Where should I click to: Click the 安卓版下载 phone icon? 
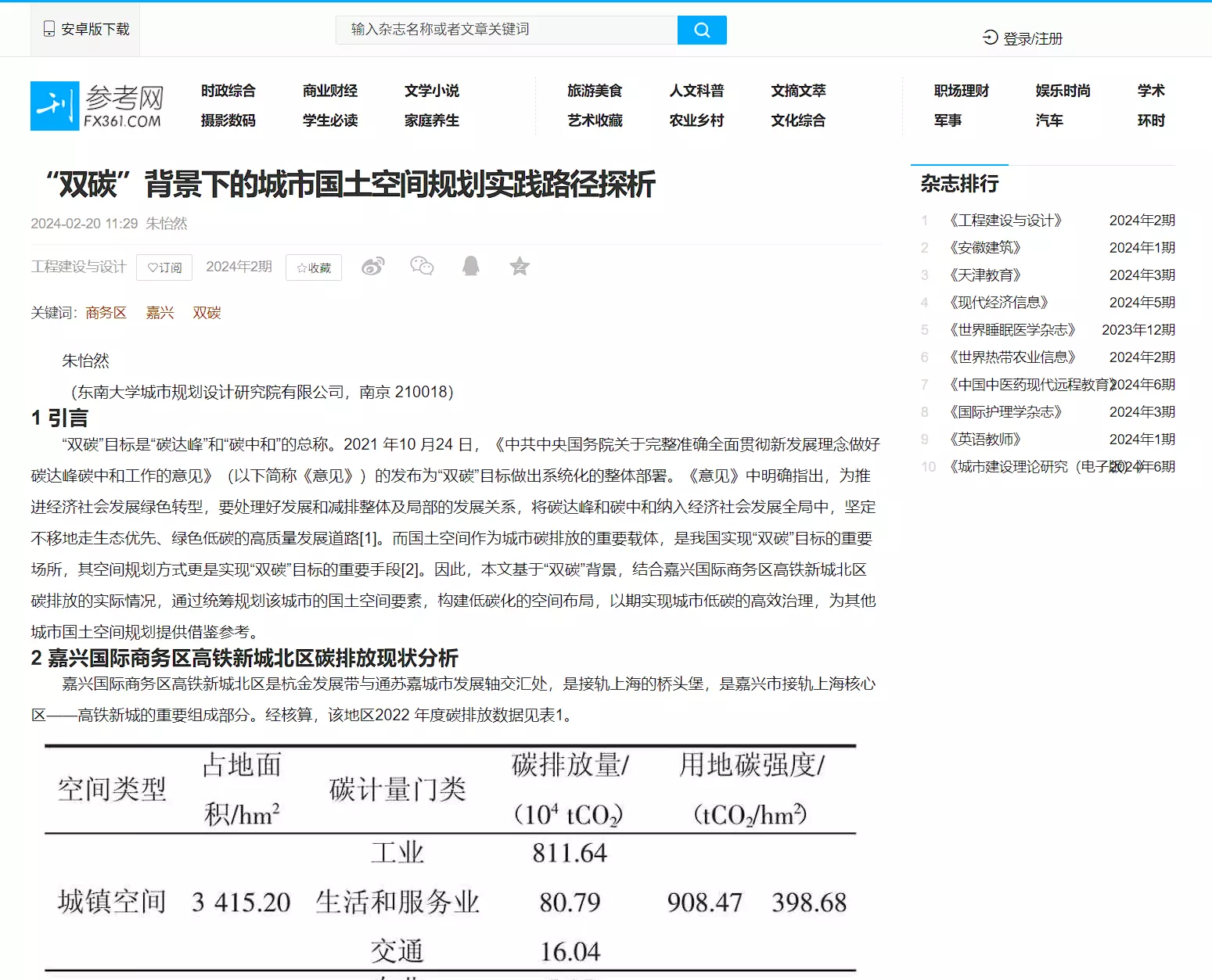click(x=49, y=30)
